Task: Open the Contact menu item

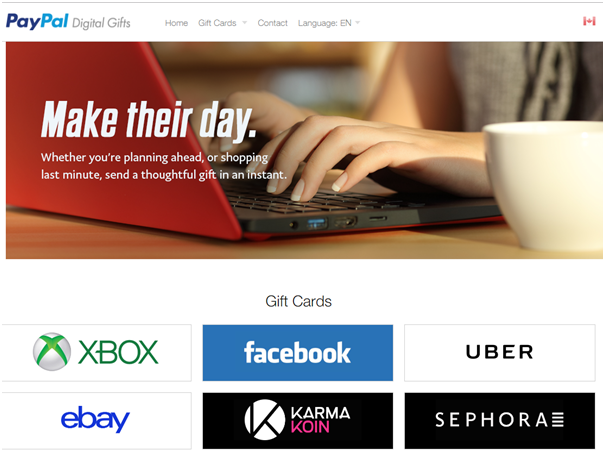Action: pos(272,23)
